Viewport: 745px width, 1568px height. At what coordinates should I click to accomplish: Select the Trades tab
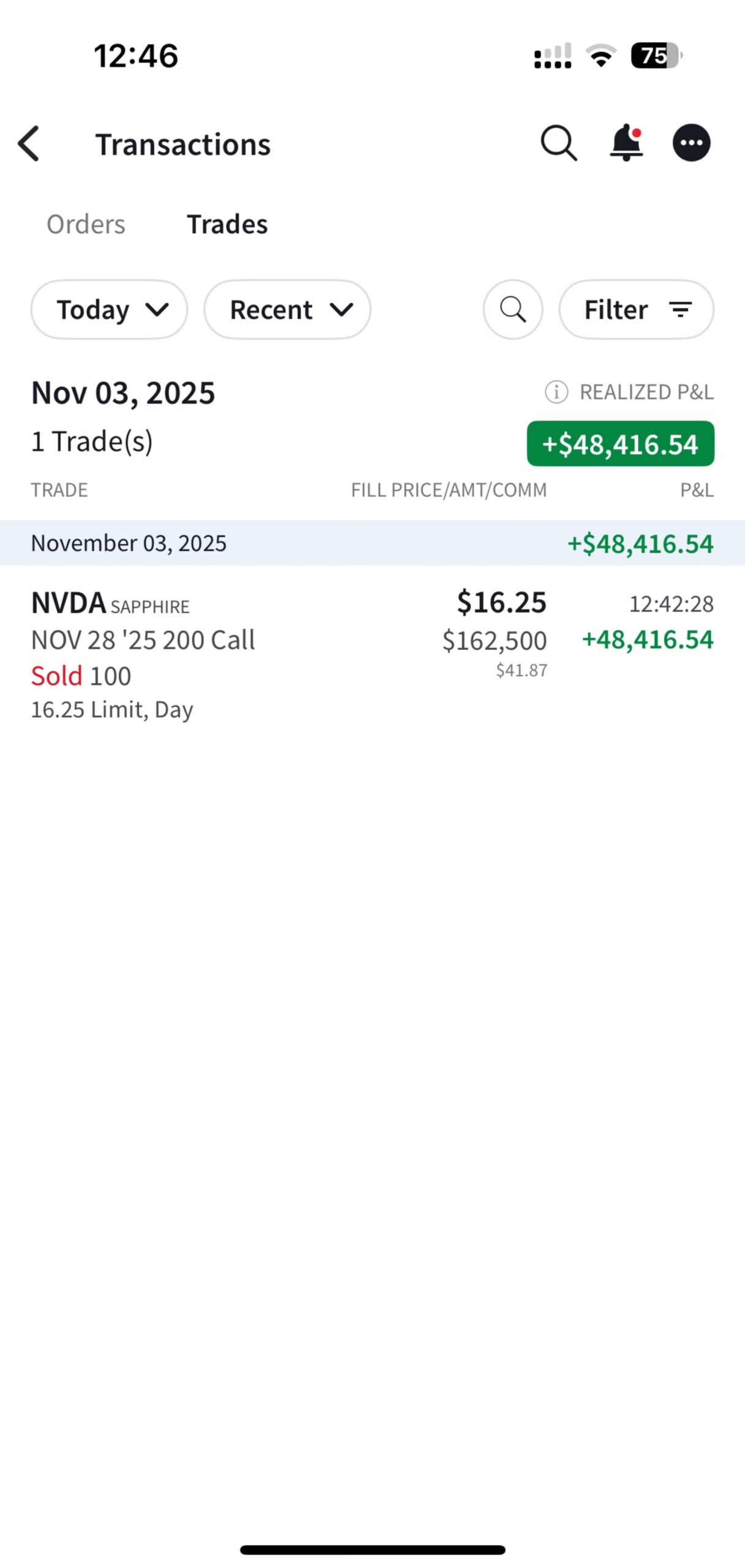[227, 224]
